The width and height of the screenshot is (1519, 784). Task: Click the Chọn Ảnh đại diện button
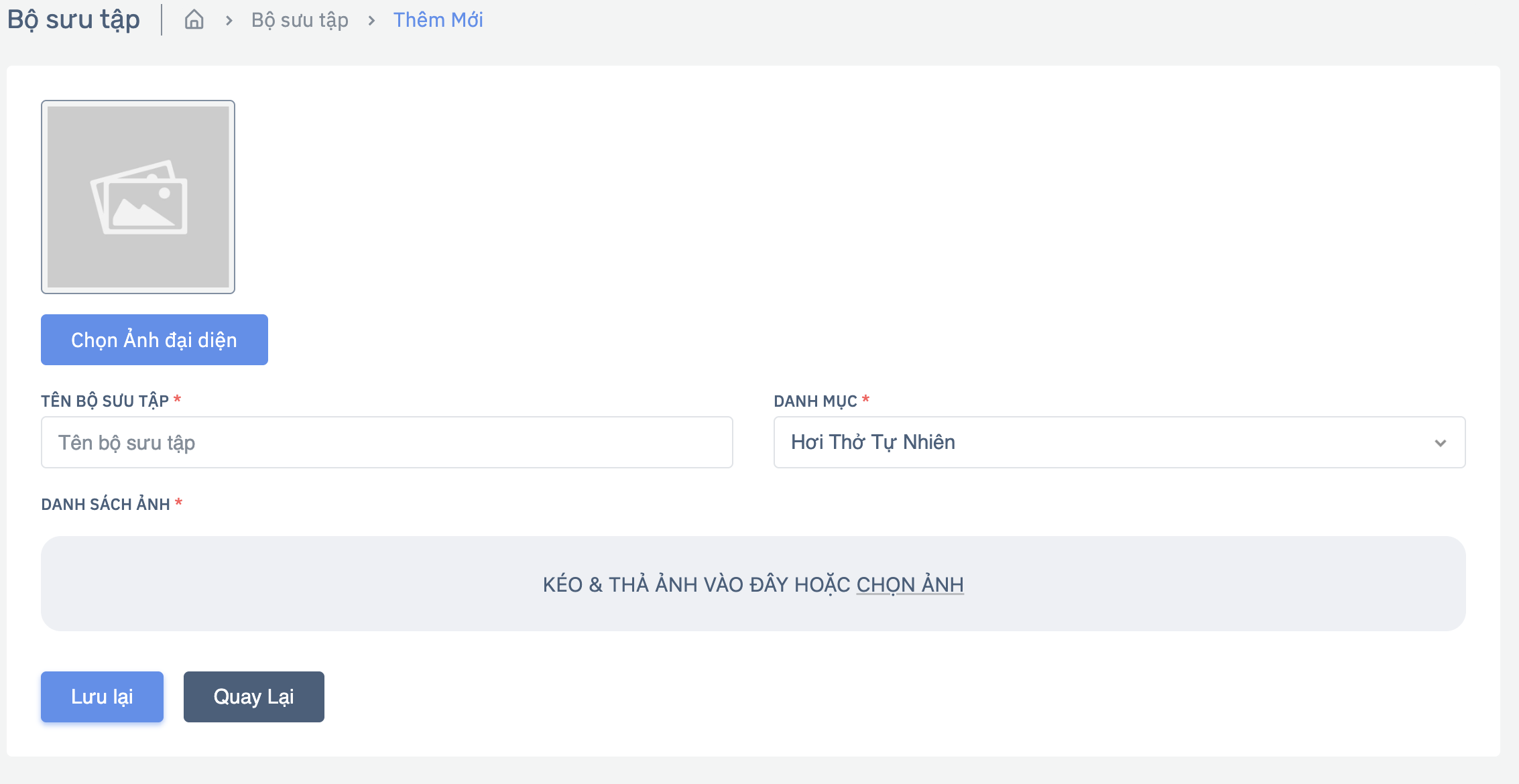pos(154,340)
